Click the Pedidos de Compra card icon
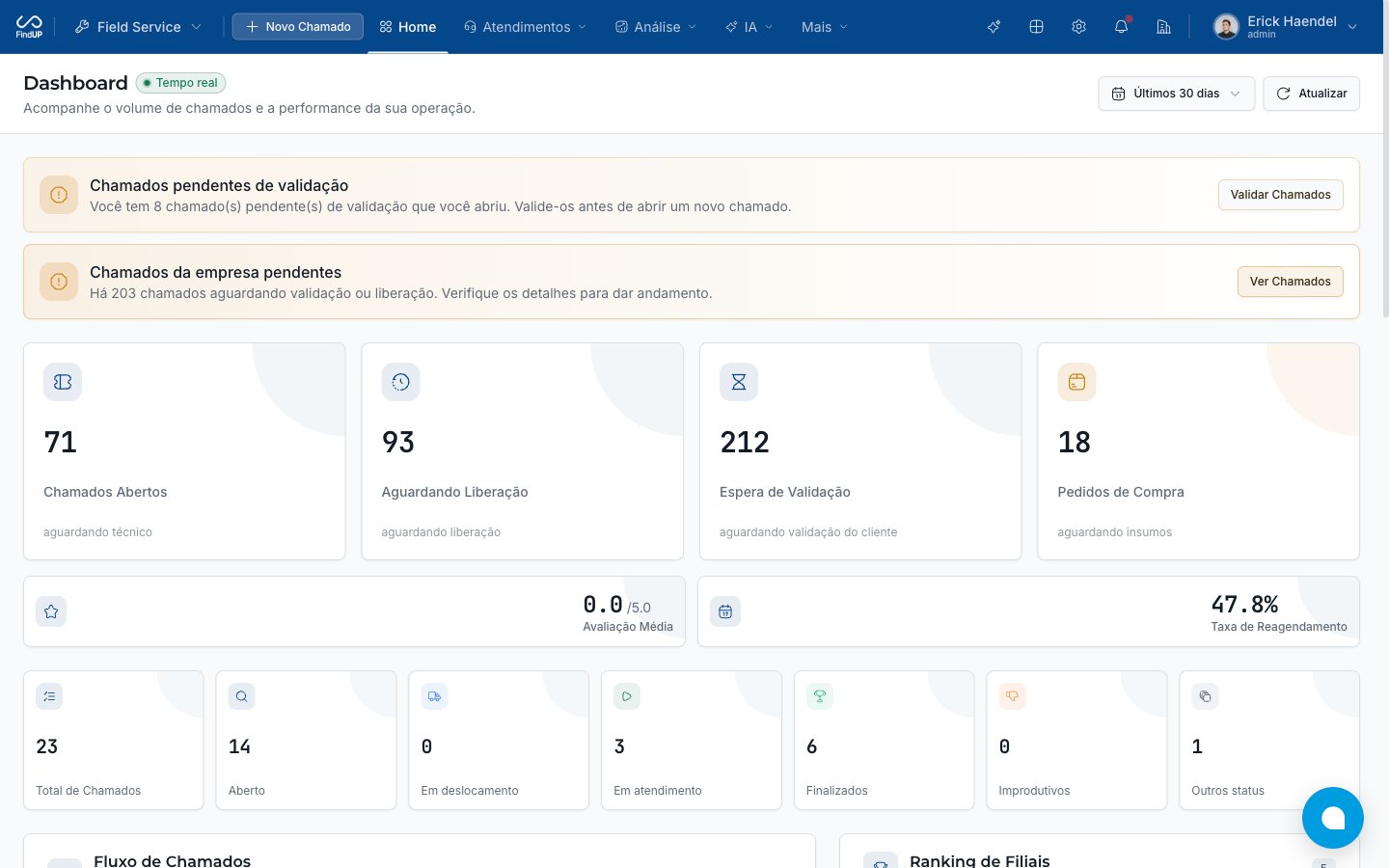 point(1076,382)
